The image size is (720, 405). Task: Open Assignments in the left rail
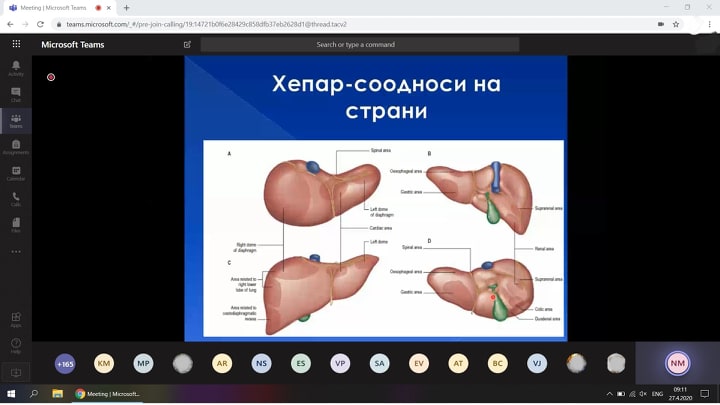coord(15,146)
